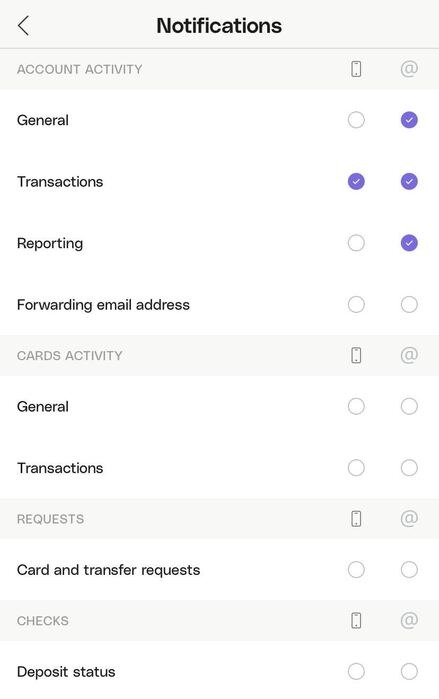This screenshot has width=439, height=699.
Task: Tap the phone icon in Checks header
Action: 356,621
